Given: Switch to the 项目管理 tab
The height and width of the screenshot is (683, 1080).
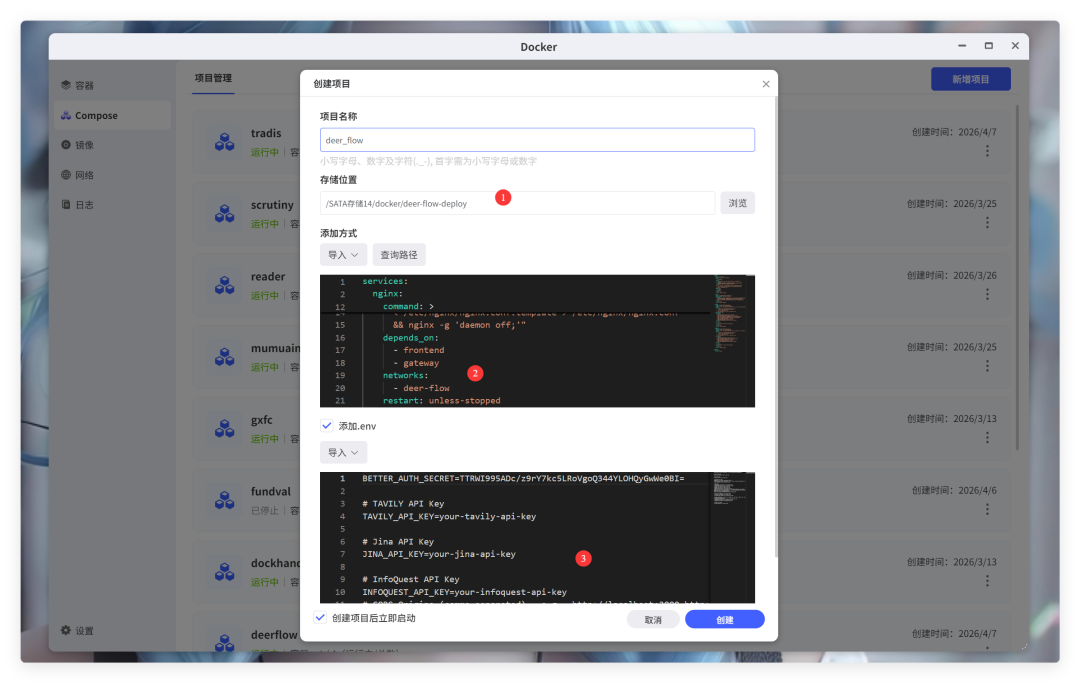Looking at the screenshot, I should (x=213, y=78).
